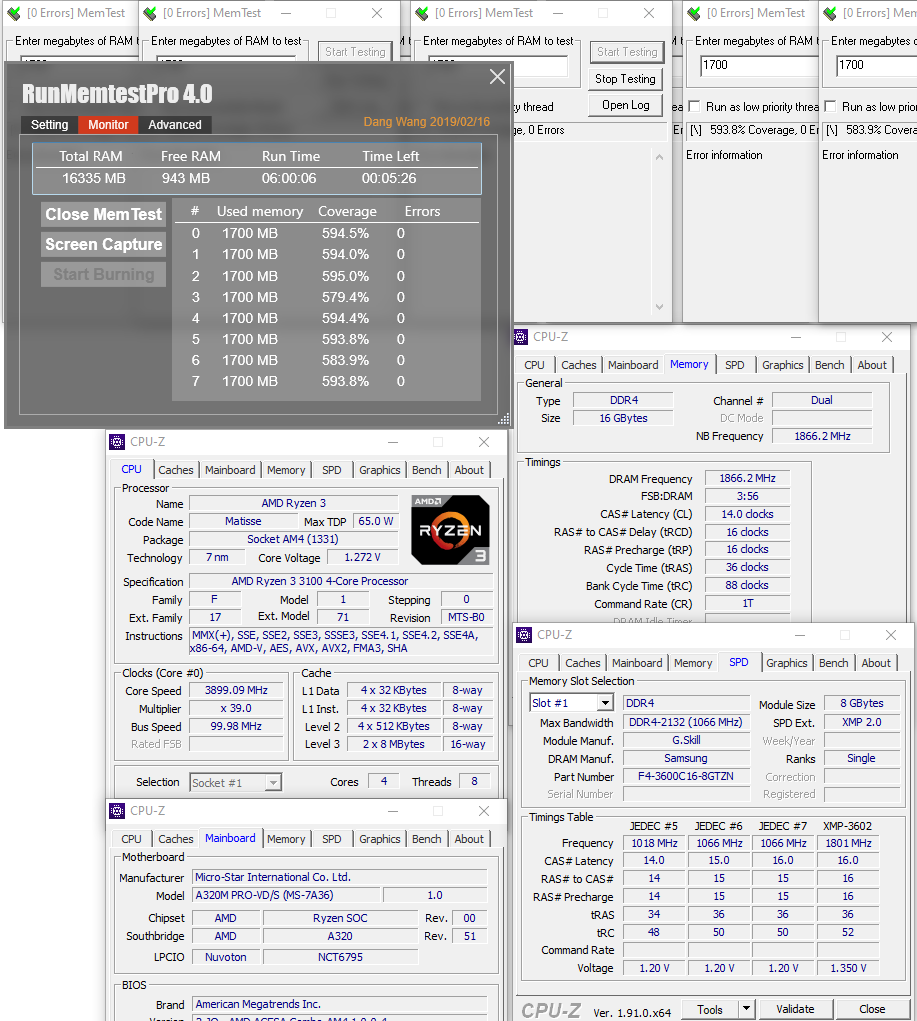
Task: Open the Slot #1 memory slot dropdown
Action: 604,703
